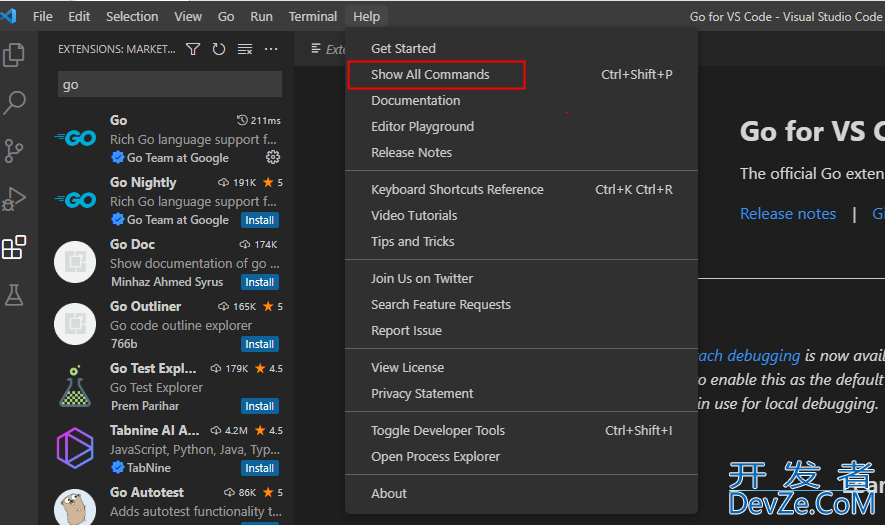This screenshot has width=885, height=525.
Task: Select the Go extension logo
Action: (75, 138)
